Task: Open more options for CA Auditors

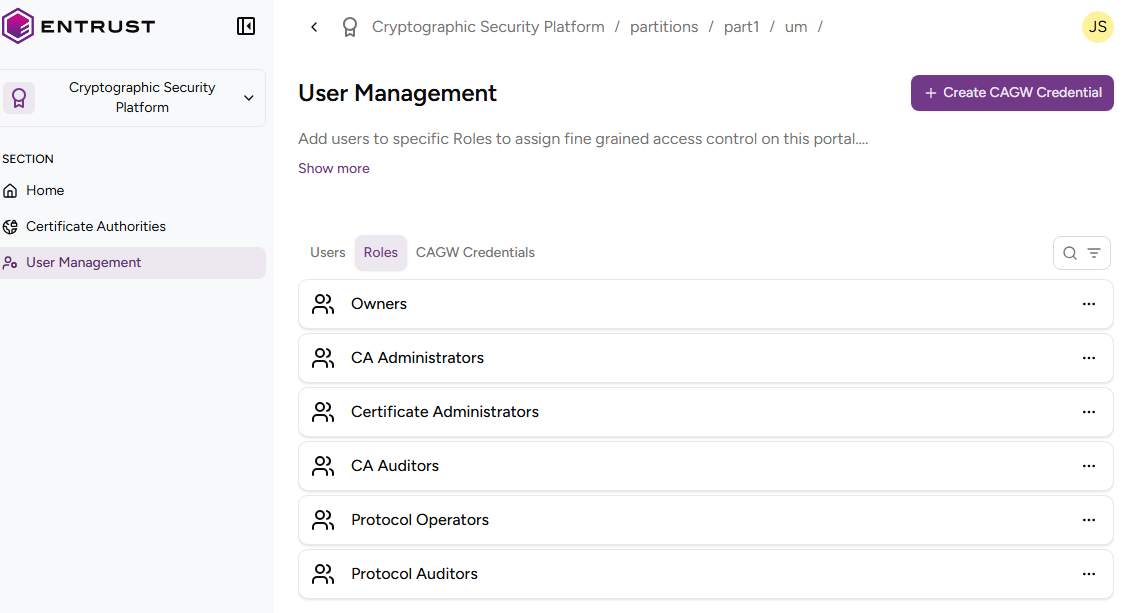Action: [1088, 466]
